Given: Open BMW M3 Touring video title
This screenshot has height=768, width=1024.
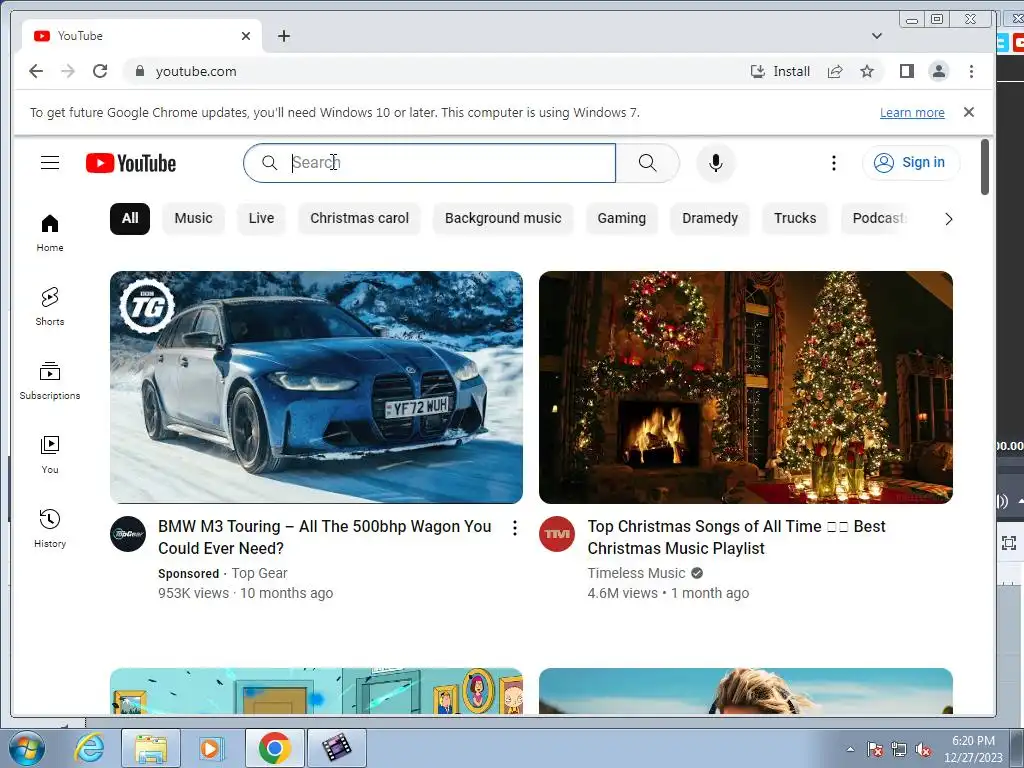Looking at the screenshot, I should [325, 537].
